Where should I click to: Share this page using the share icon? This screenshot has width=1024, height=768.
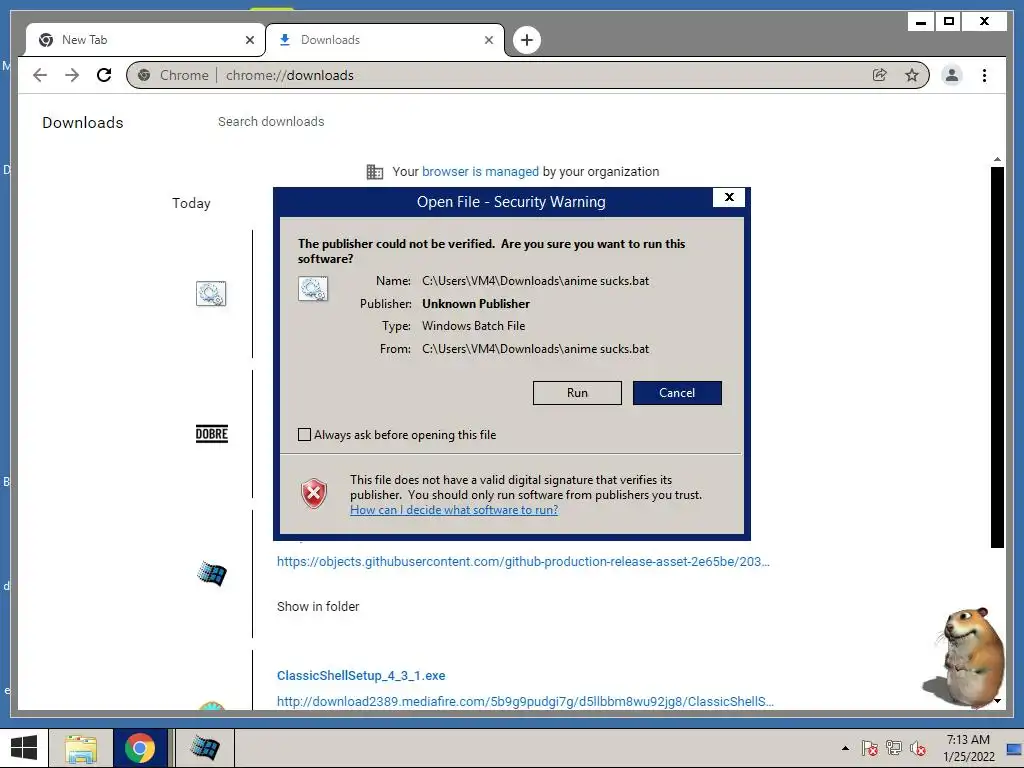[x=880, y=75]
